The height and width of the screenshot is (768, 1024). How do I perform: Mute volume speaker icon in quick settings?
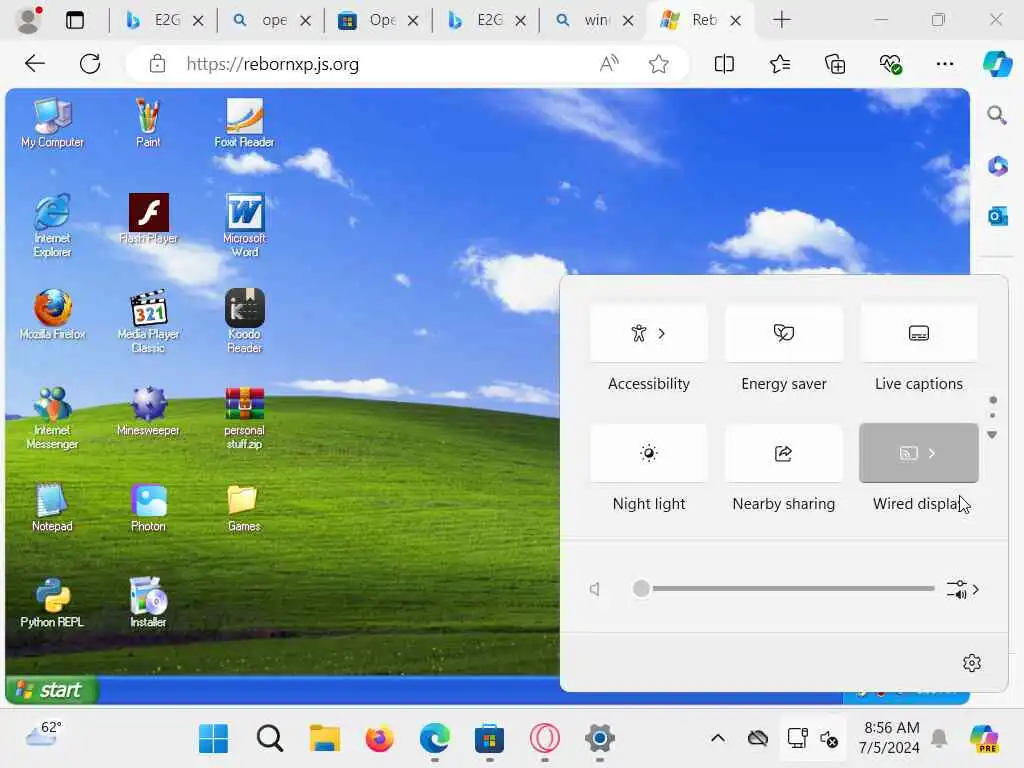pyautogui.click(x=594, y=589)
